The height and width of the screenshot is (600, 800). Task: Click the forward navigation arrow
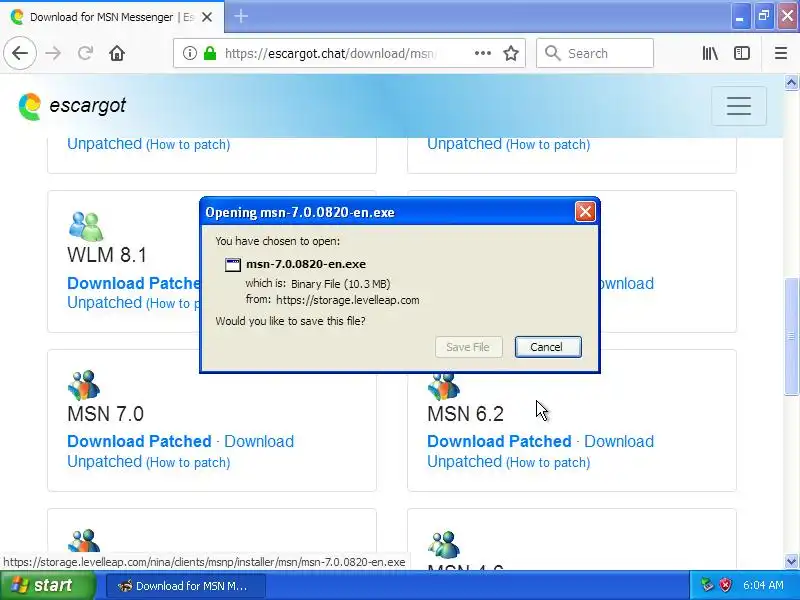click(53, 53)
